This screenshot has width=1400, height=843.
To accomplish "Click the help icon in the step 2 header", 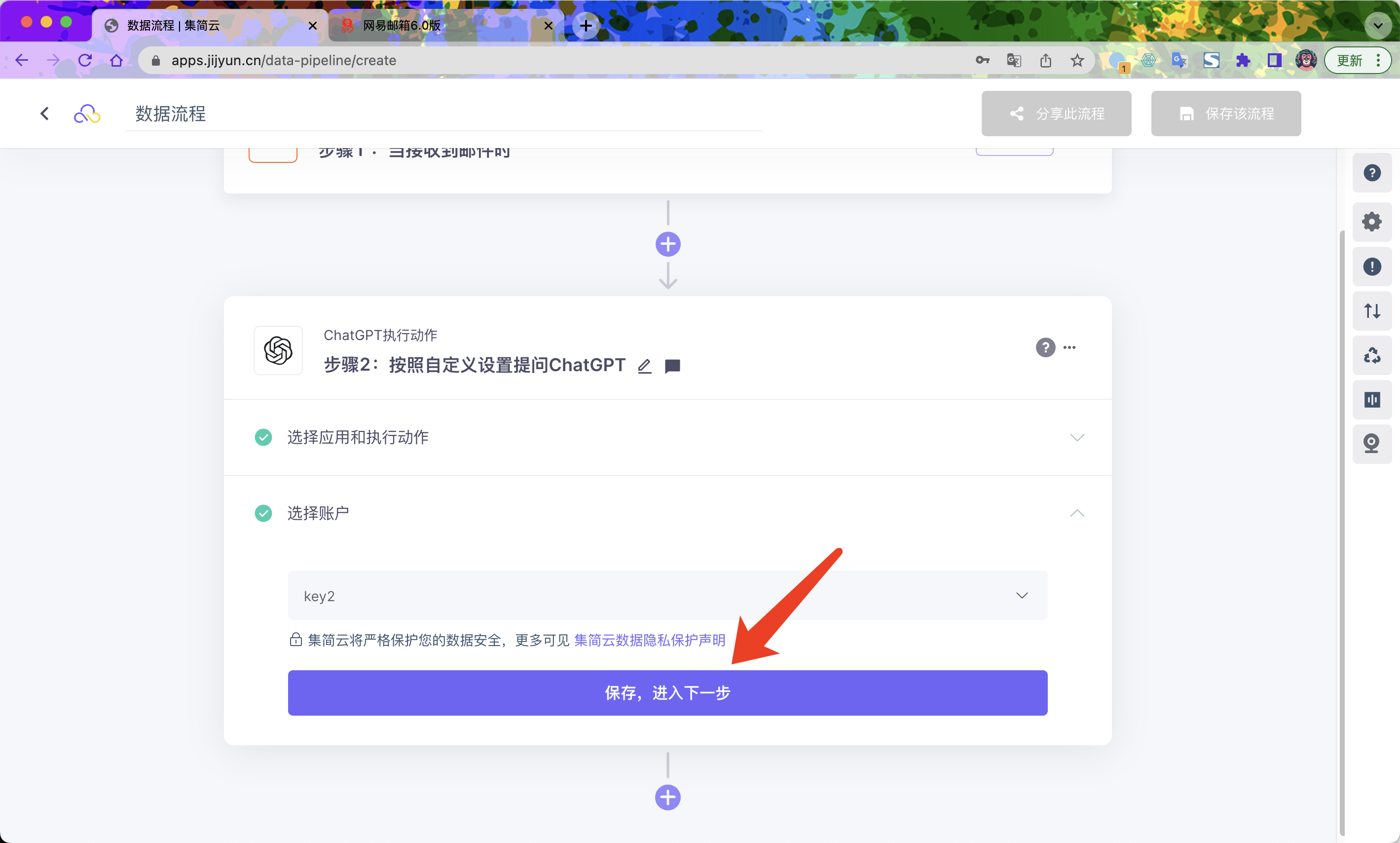I will 1045,347.
